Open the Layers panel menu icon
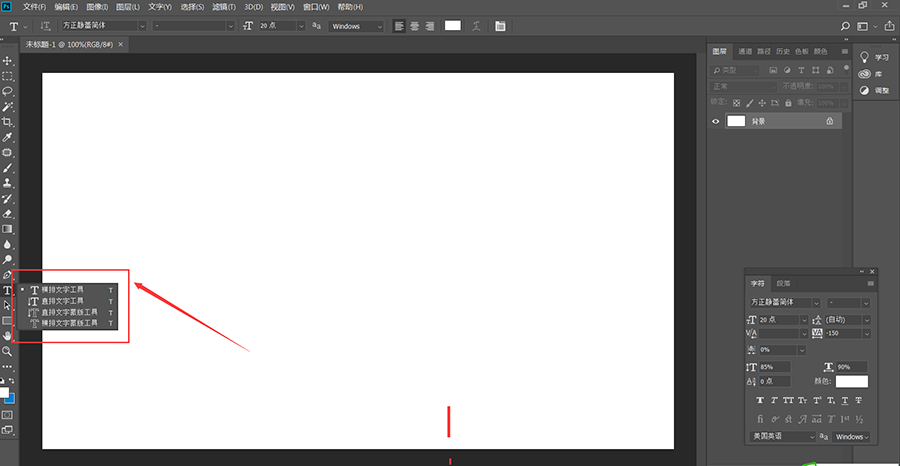900x466 pixels. click(844, 52)
